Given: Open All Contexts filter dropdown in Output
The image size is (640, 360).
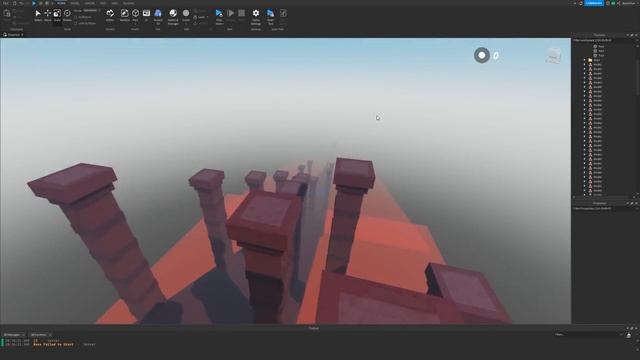Looking at the screenshot, I should tap(40, 335).
